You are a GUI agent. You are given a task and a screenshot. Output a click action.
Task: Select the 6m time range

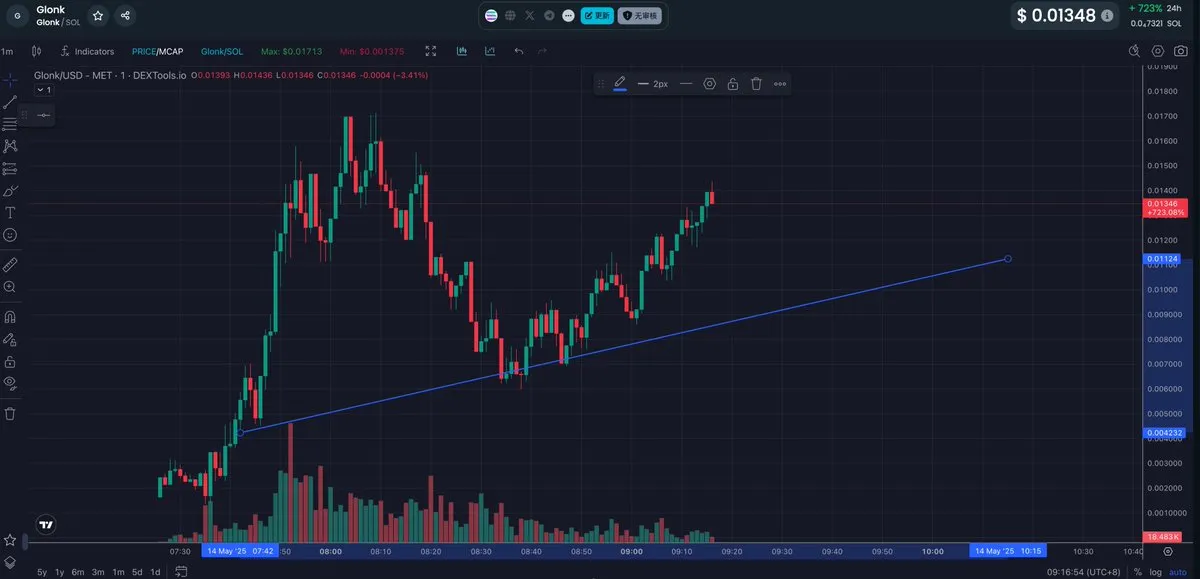click(78, 572)
